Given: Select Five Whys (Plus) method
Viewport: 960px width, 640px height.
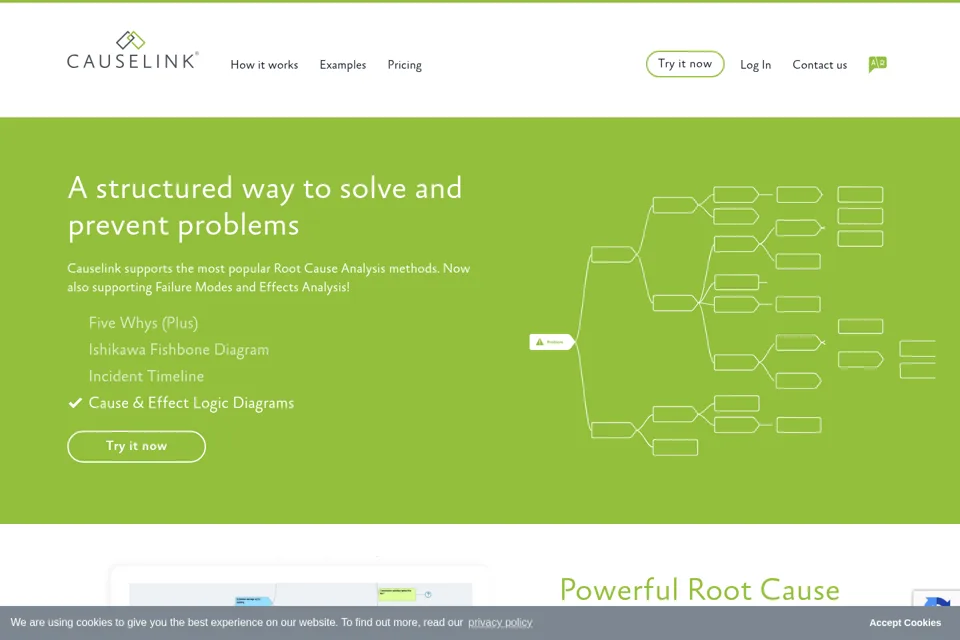Looking at the screenshot, I should pyautogui.click(x=143, y=323).
